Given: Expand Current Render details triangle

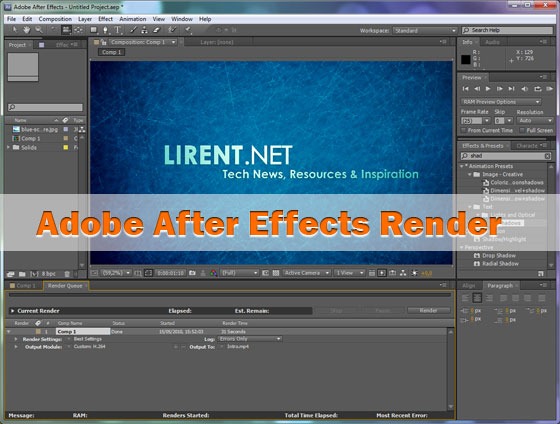Looking at the screenshot, I should (12, 311).
